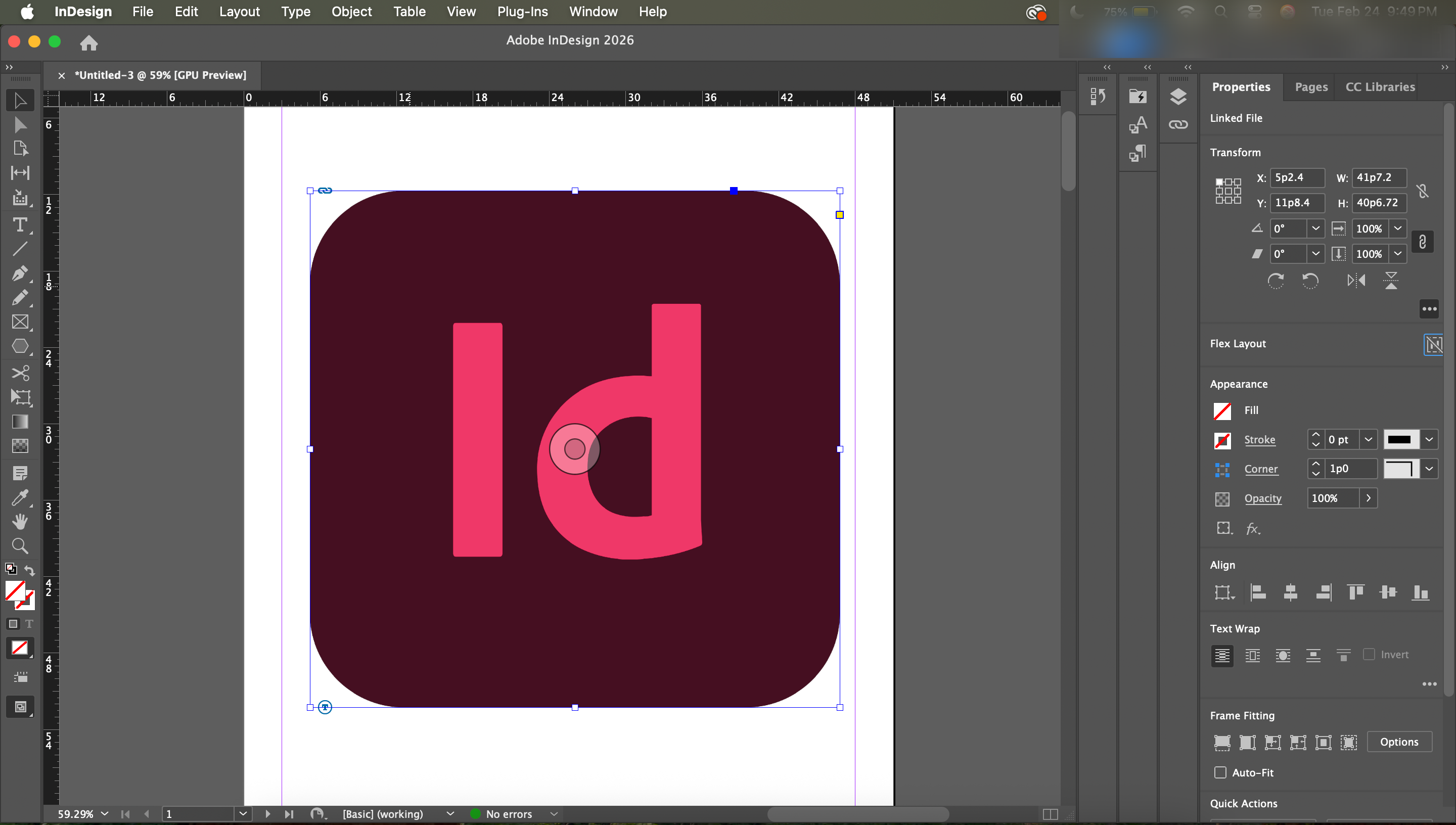Open the rotation angle dropdown
The height and width of the screenshot is (825, 1456).
pyautogui.click(x=1315, y=228)
